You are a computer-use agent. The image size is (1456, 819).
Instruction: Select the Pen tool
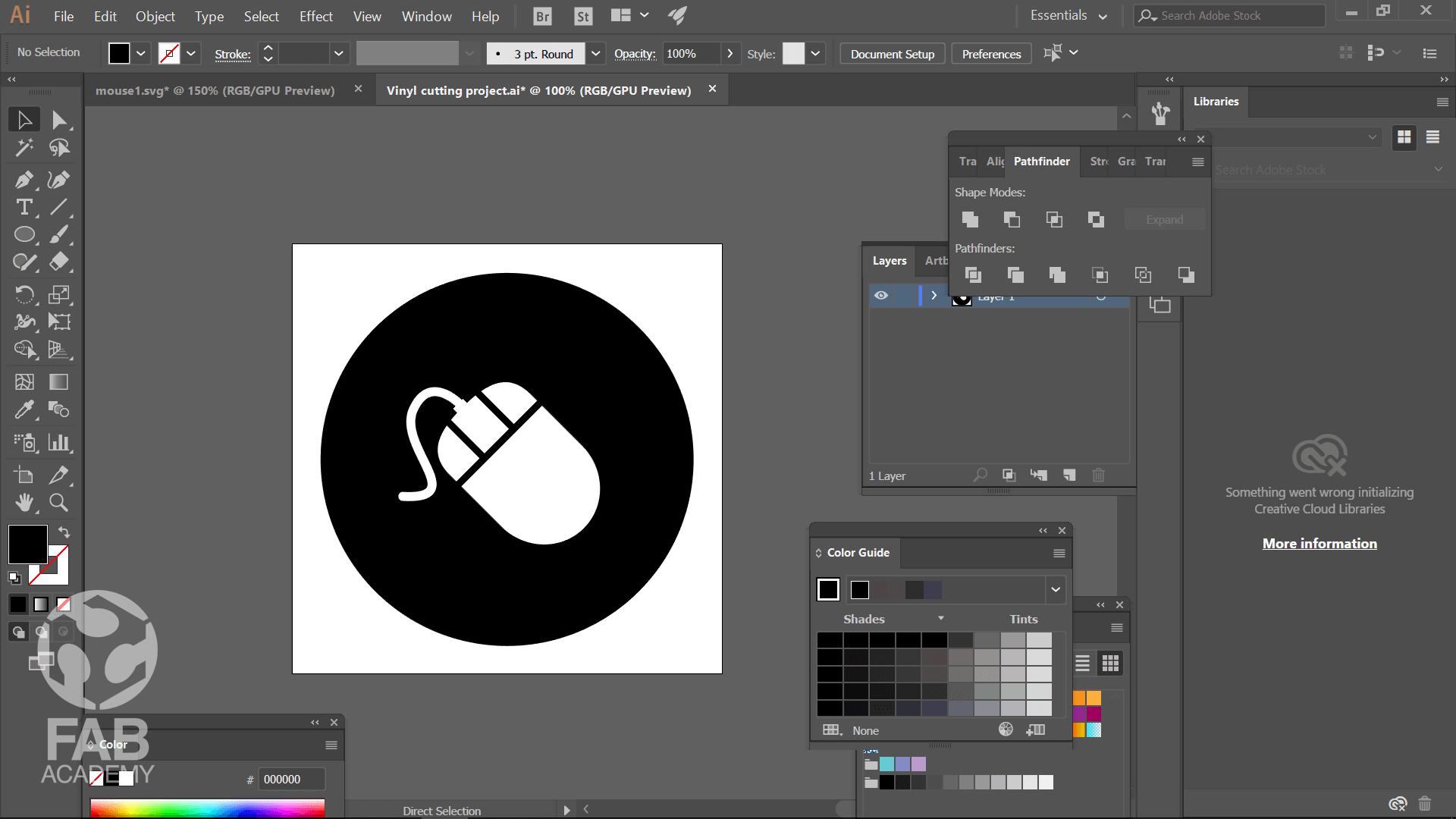click(24, 180)
